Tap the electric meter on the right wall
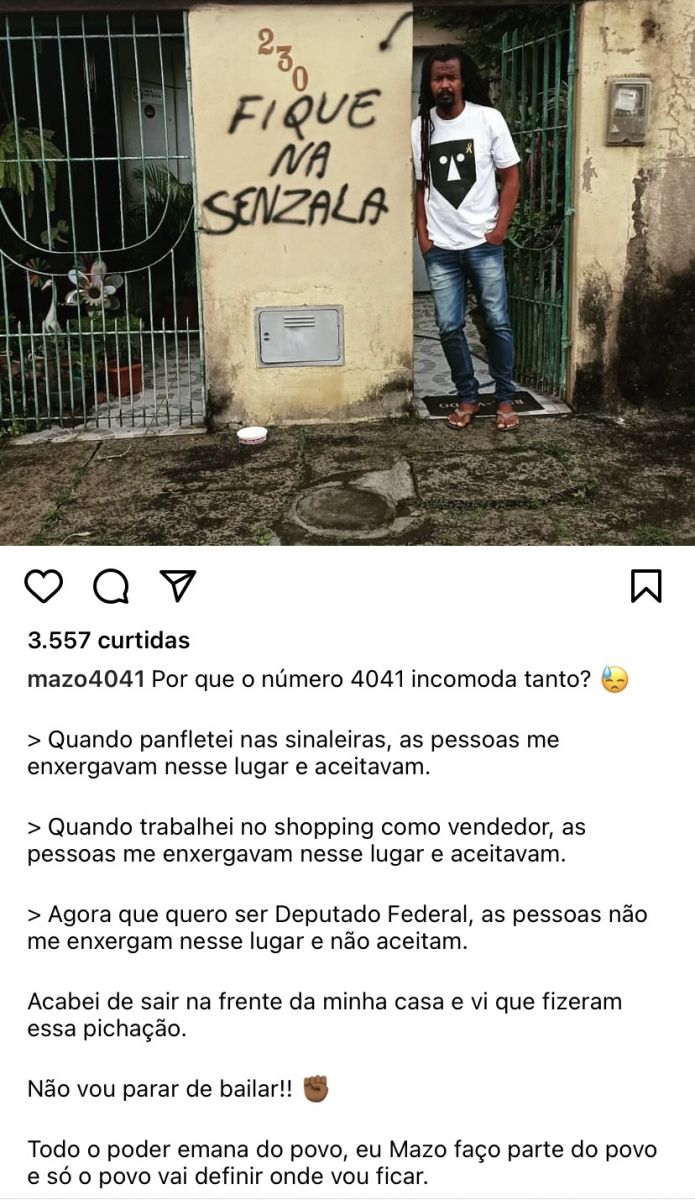Viewport: 695px width, 1200px height. click(x=627, y=111)
